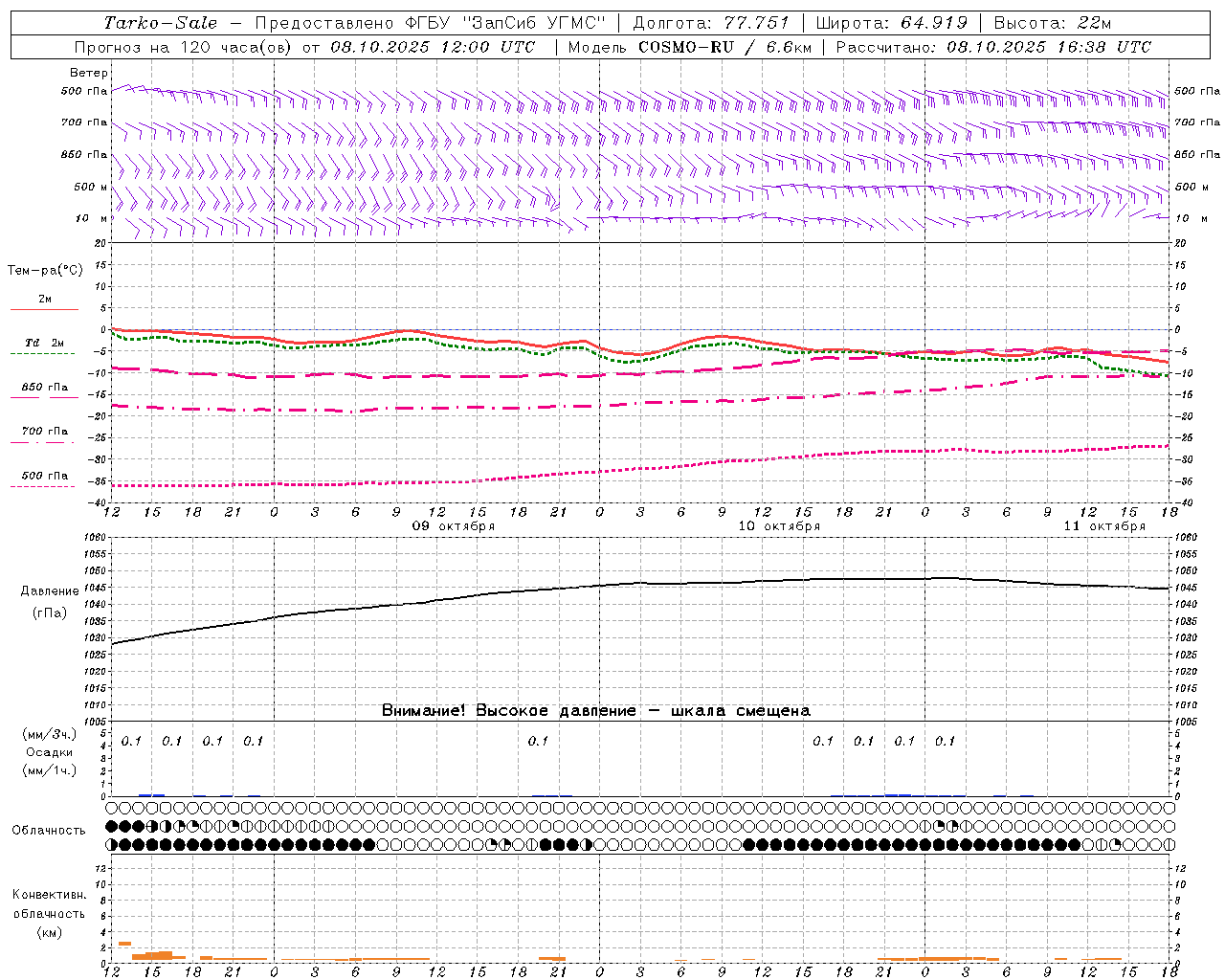Click the 'Облачность' cloud cover label
This screenshot has height=980, width=1225.
pyautogui.click(x=49, y=831)
